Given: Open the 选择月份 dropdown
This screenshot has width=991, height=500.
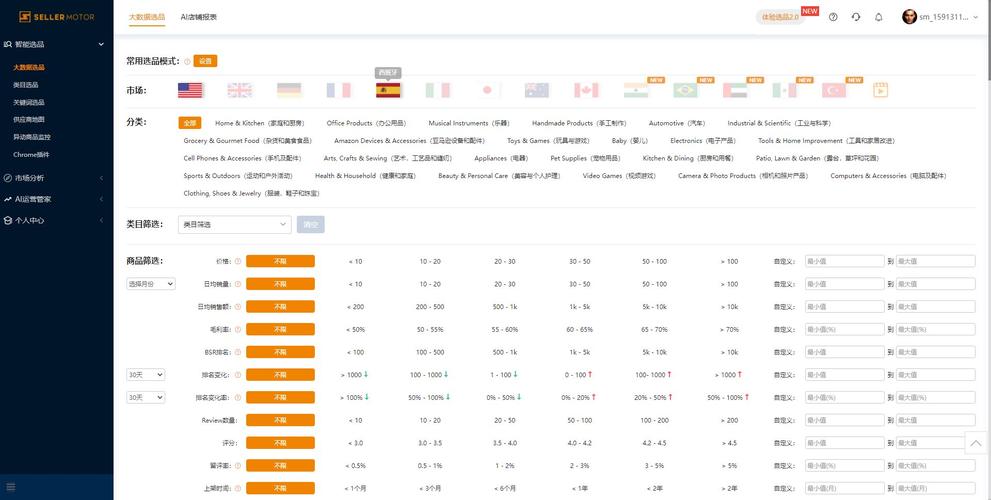Looking at the screenshot, I should pyautogui.click(x=151, y=284).
